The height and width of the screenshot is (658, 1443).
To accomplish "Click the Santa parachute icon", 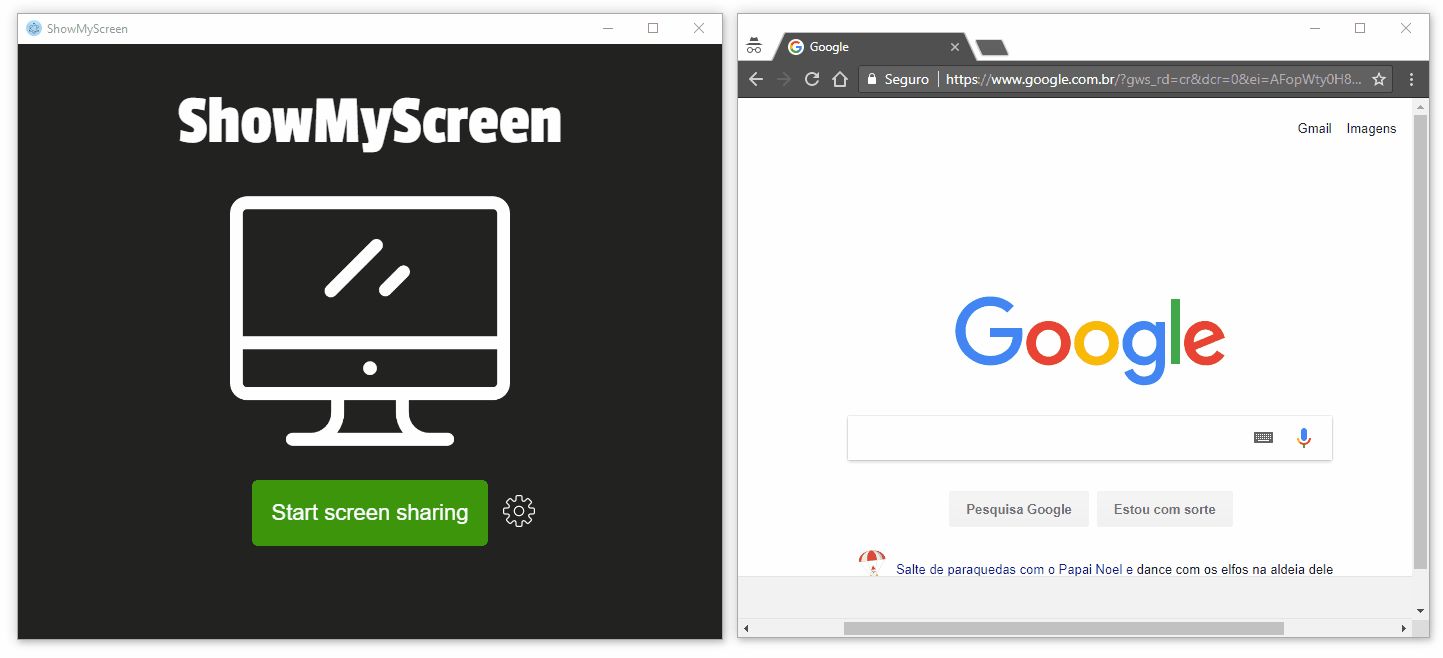I will tap(872, 563).
